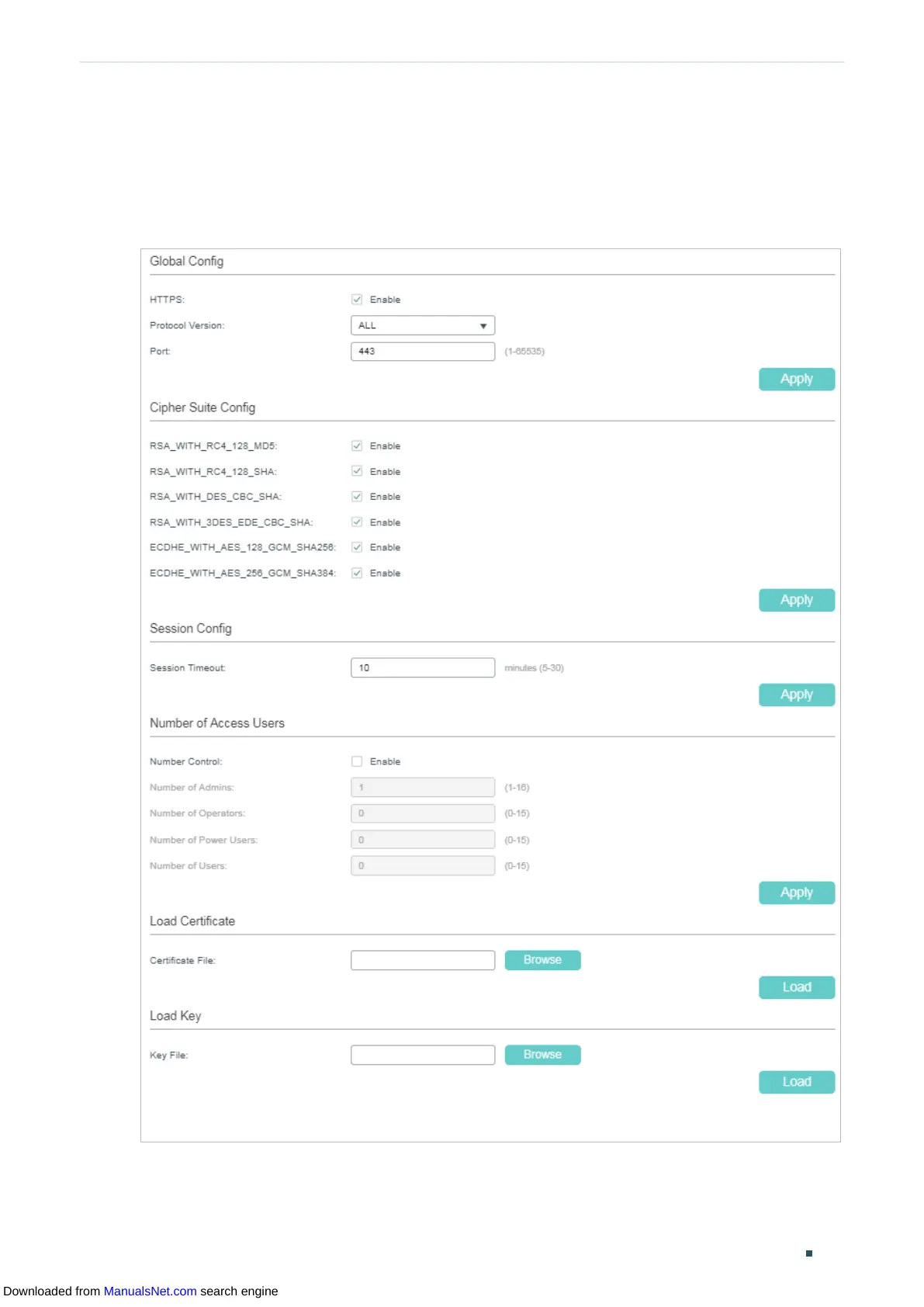This screenshot has height=1307, width=924.
Task: Apply the Number of Access Users settings
Action: click(x=796, y=893)
